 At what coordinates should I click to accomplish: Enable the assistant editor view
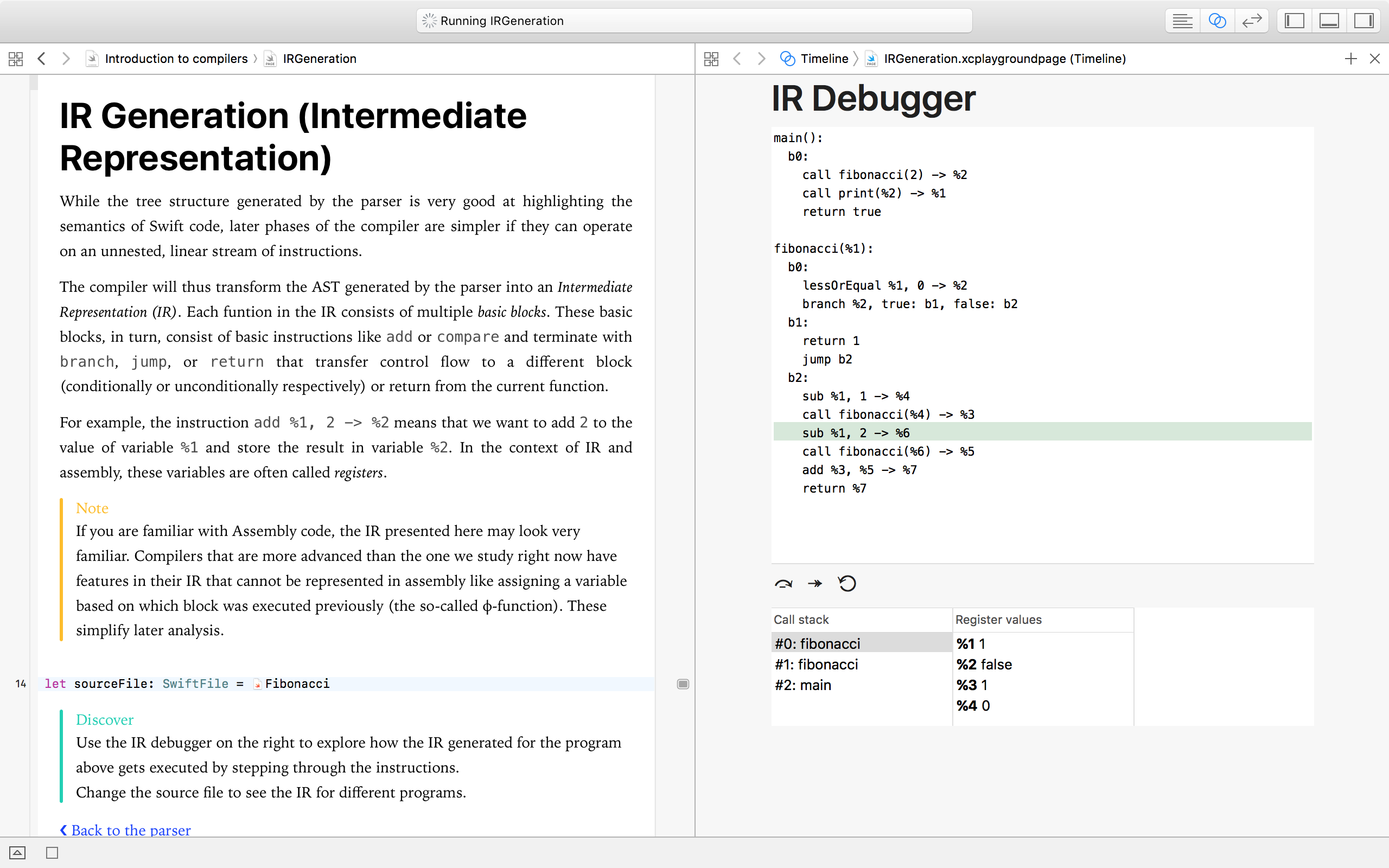1217,21
